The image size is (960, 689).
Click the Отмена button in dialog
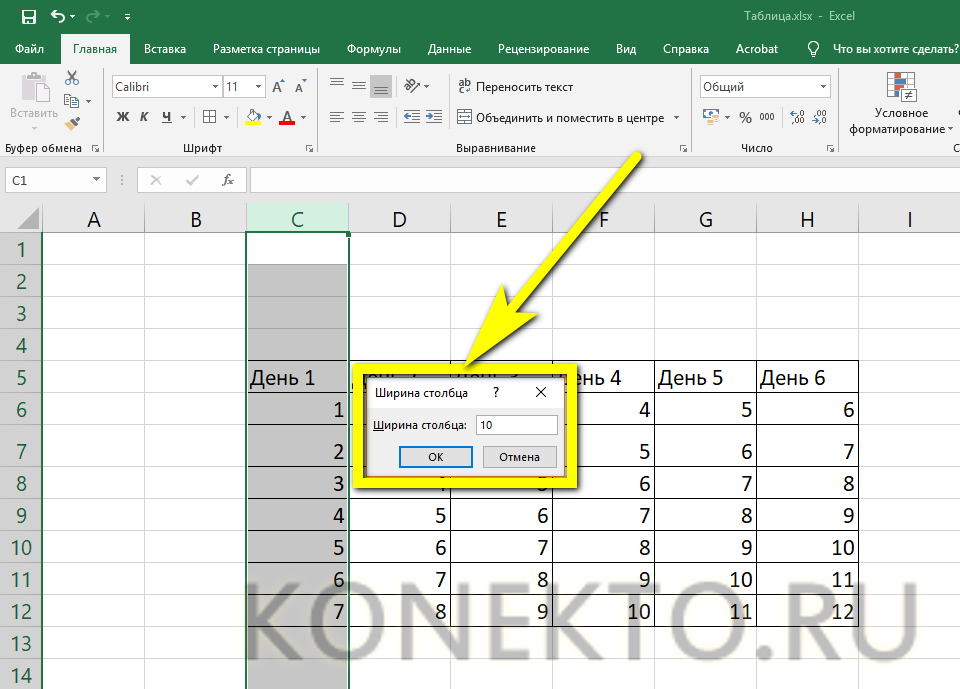[x=519, y=457]
